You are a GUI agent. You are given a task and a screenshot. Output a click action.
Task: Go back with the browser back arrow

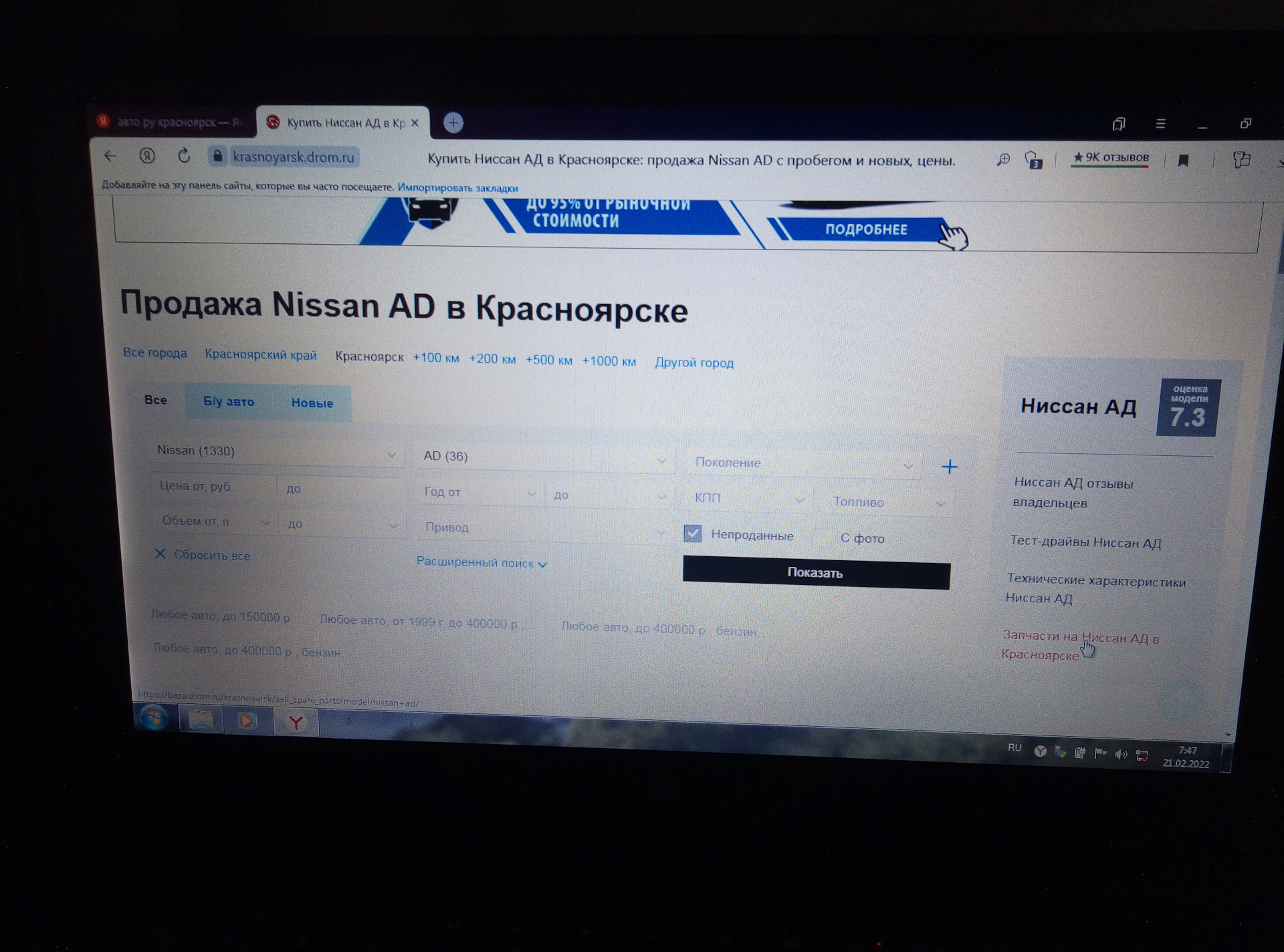[x=110, y=156]
